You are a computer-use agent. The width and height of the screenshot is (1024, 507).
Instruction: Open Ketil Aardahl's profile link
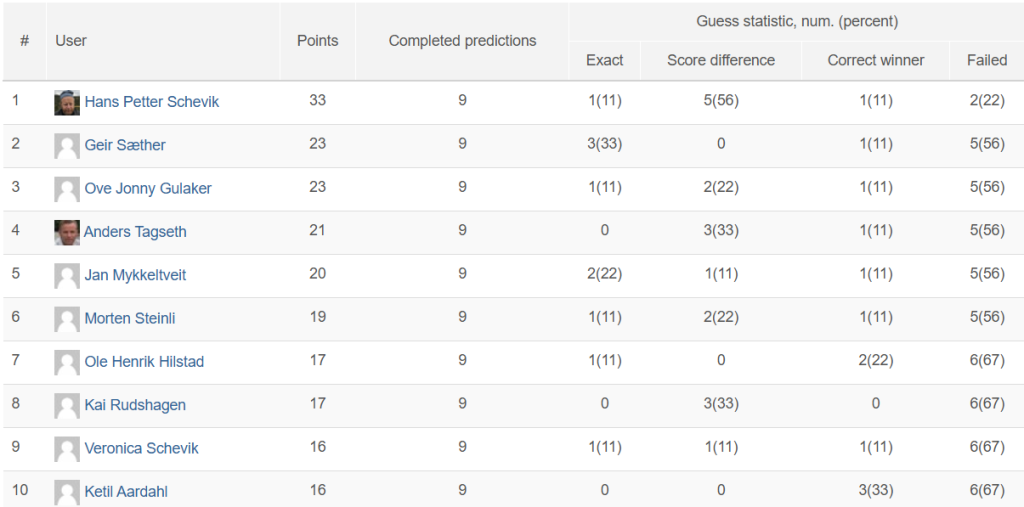(x=126, y=491)
